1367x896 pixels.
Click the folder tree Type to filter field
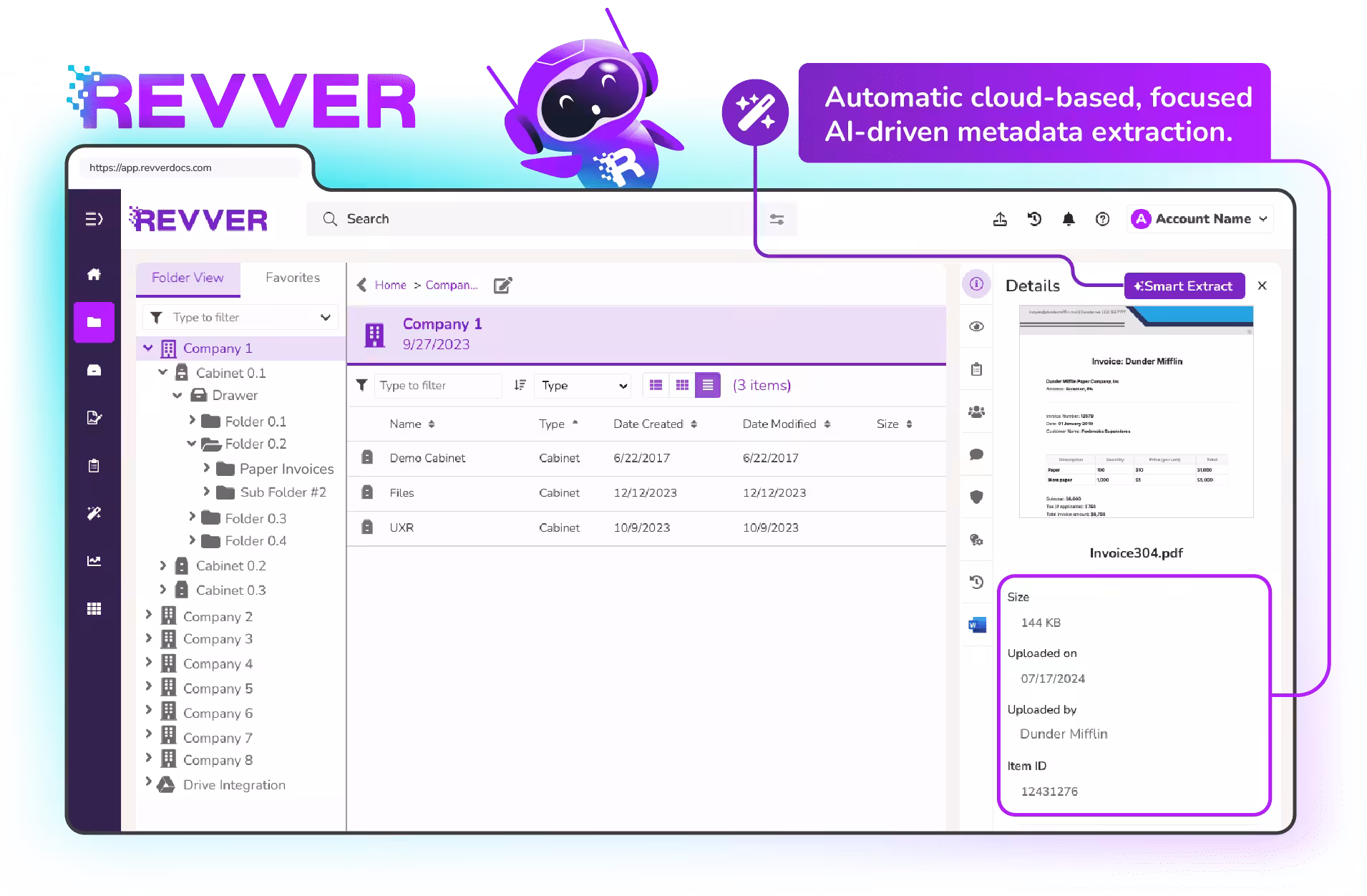pyautogui.click(x=240, y=317)
